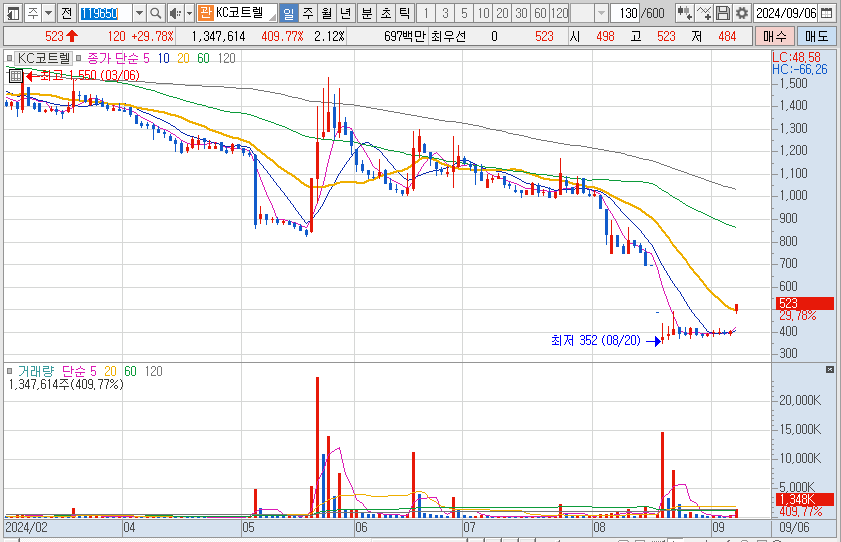This screenshot has height=542, width=841.
Task: Select the 10 interval button
Action: point(483,13)
